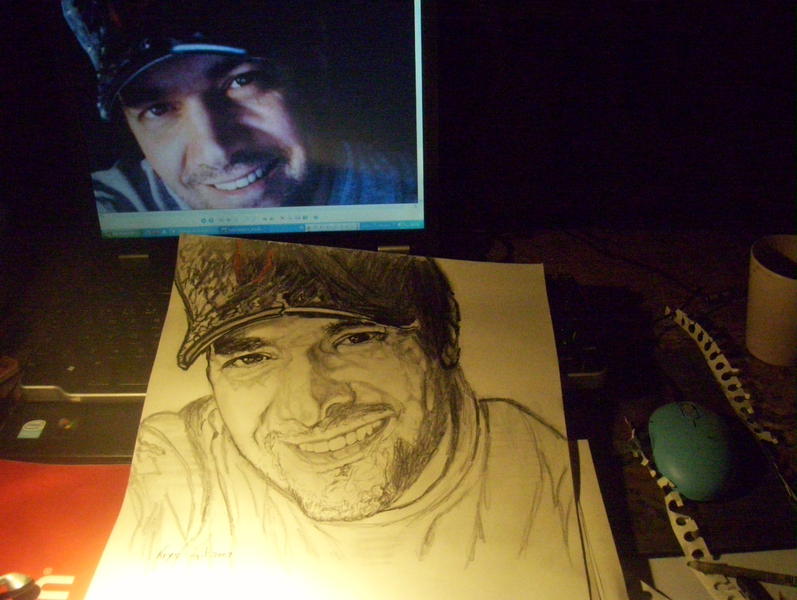Click the Best Fit view icon
Screen dimensions: 797x600
tap(223, 219)
